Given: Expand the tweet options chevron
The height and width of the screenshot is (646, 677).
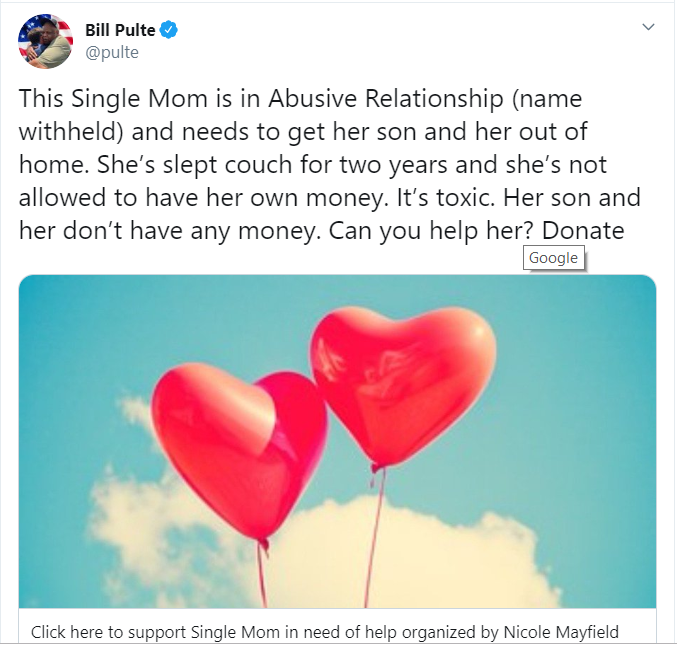Looking at the screenshot, I should [x=648, y=27].
